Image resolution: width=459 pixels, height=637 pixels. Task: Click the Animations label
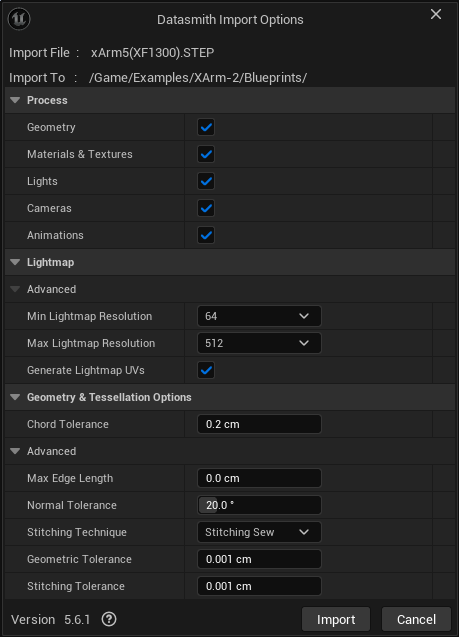click(x=55, y=235)
